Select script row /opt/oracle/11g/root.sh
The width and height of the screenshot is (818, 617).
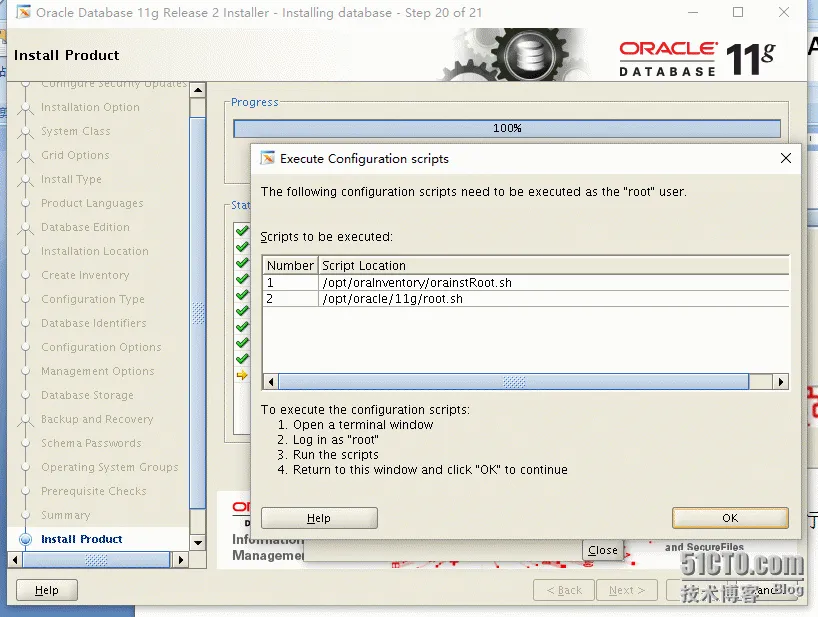(525, 299)
